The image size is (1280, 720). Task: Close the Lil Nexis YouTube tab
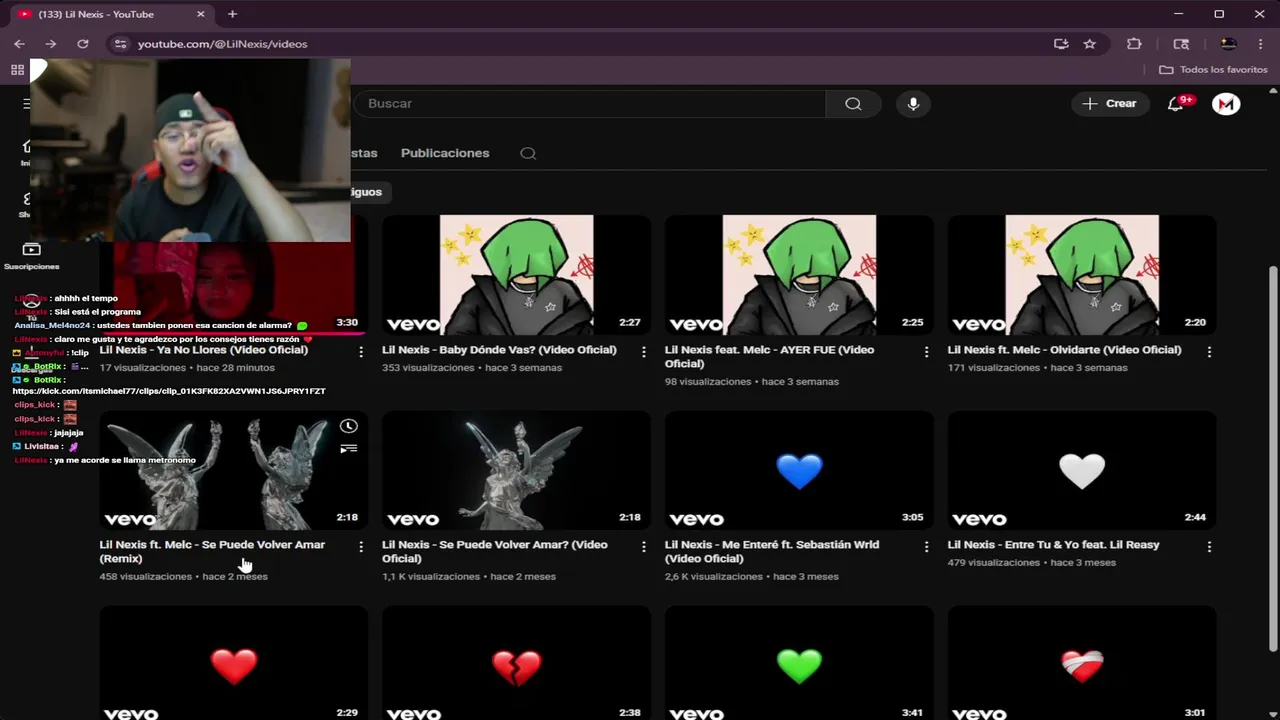click(x=200, y=14)
